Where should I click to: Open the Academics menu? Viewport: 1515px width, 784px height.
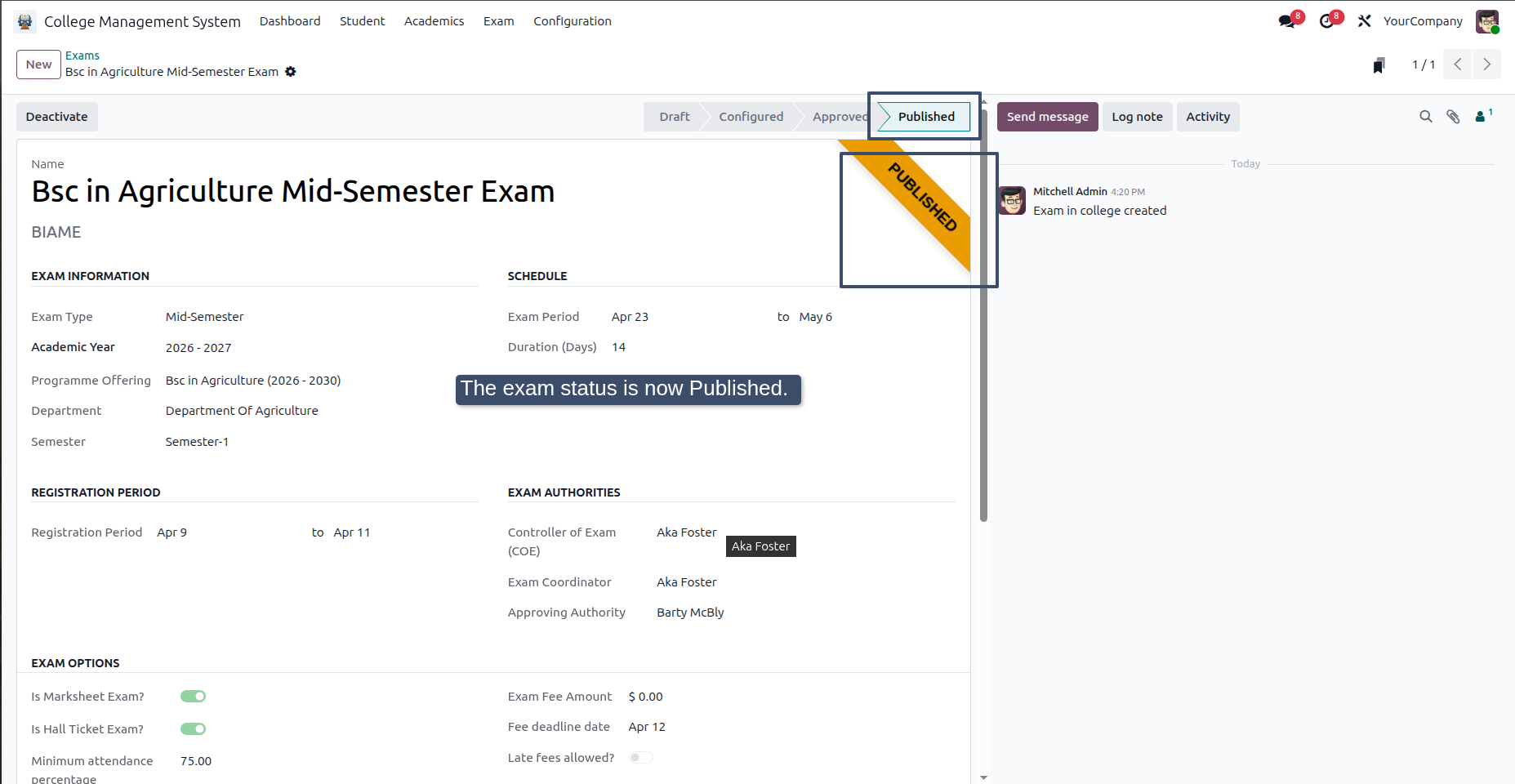[x=434, y=21]
